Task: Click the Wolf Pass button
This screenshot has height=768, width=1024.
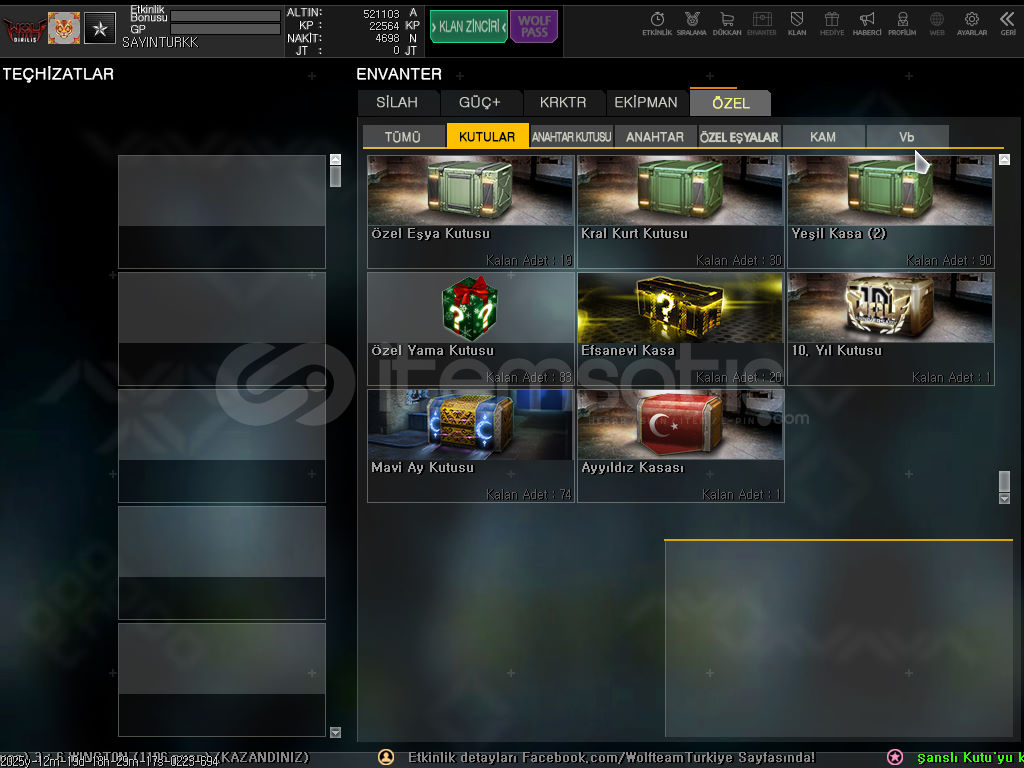Action: coord(534,27)
